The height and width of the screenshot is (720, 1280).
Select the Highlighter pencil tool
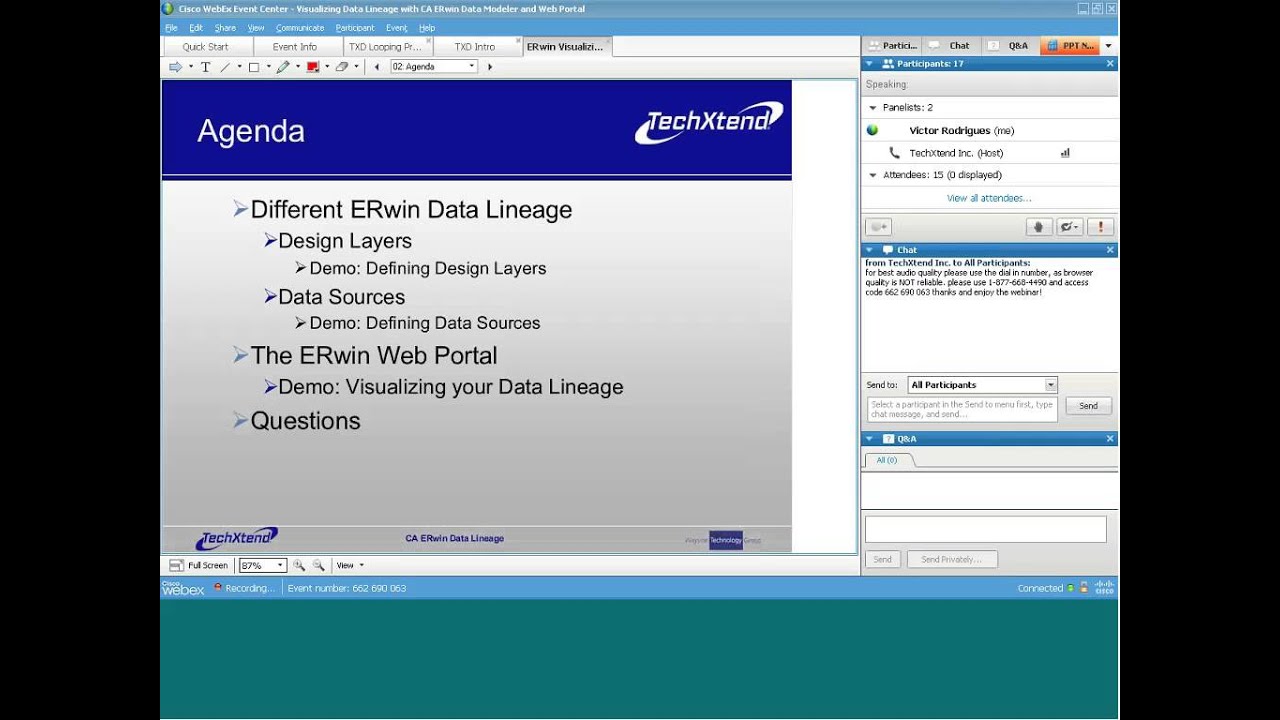point(283,67)
